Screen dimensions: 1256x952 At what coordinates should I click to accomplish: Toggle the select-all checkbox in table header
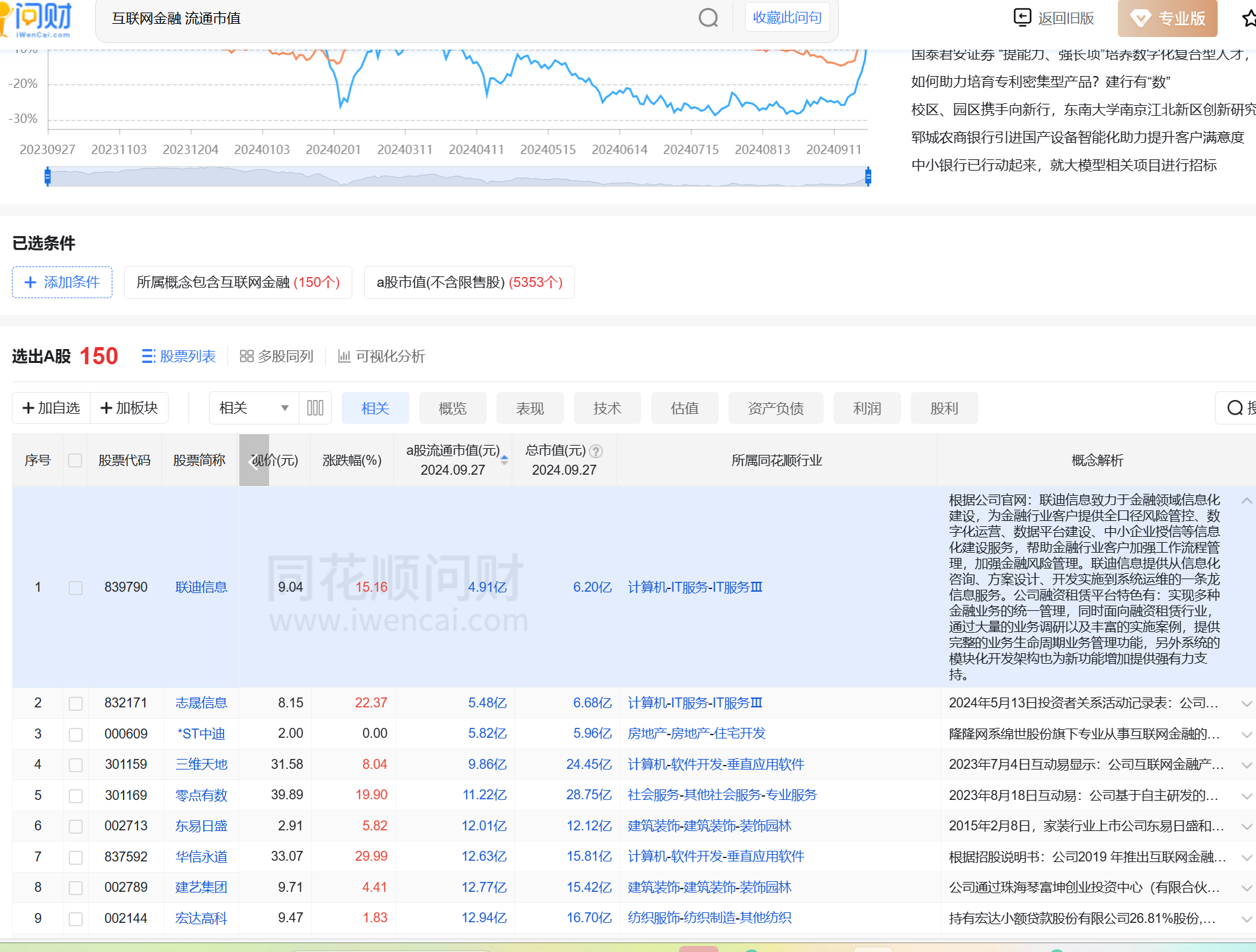point(75,460)
